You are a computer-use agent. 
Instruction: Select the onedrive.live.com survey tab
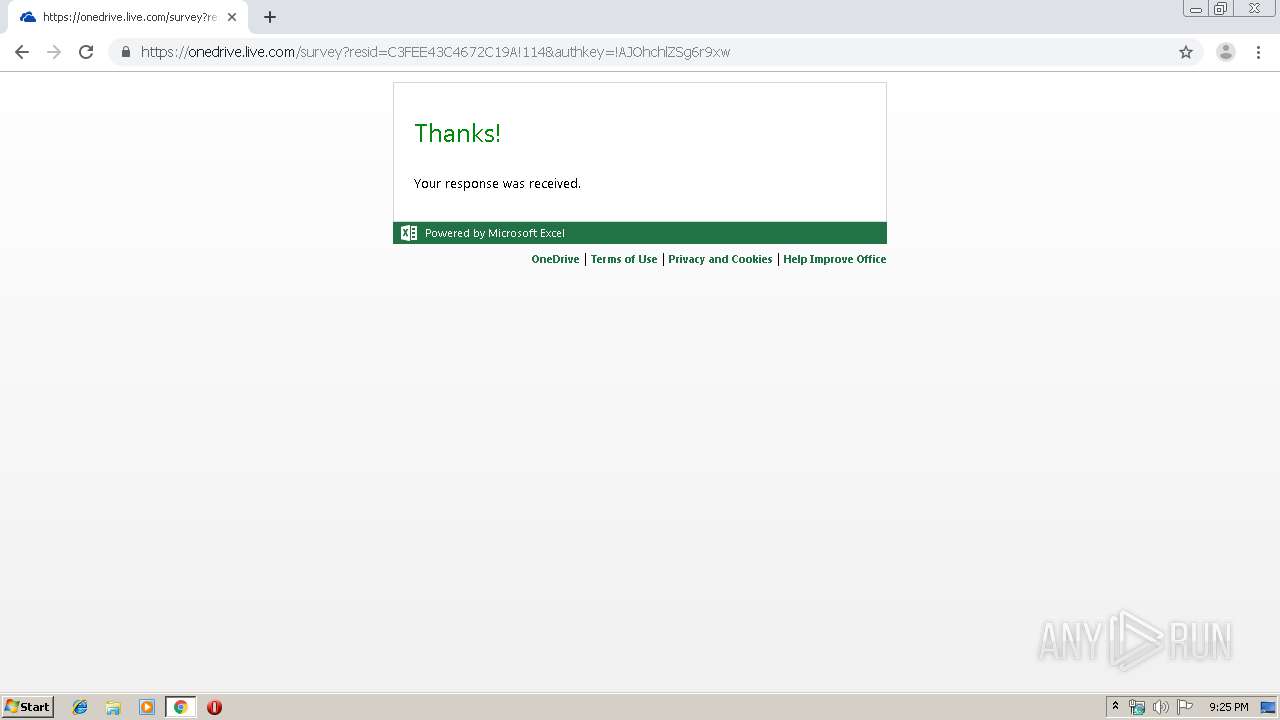pos(128,17)
